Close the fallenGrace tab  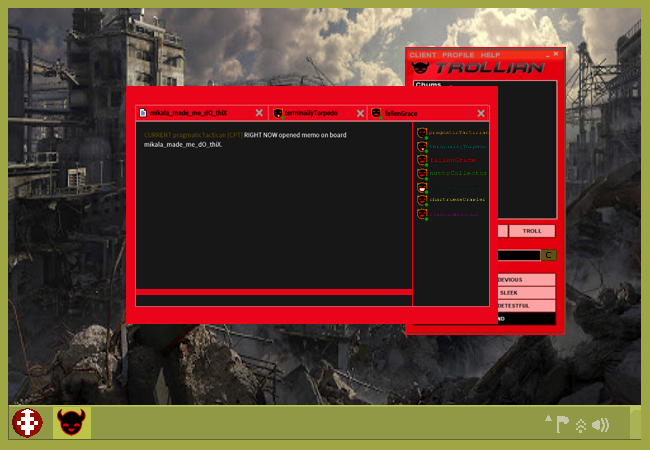point(481,114)
